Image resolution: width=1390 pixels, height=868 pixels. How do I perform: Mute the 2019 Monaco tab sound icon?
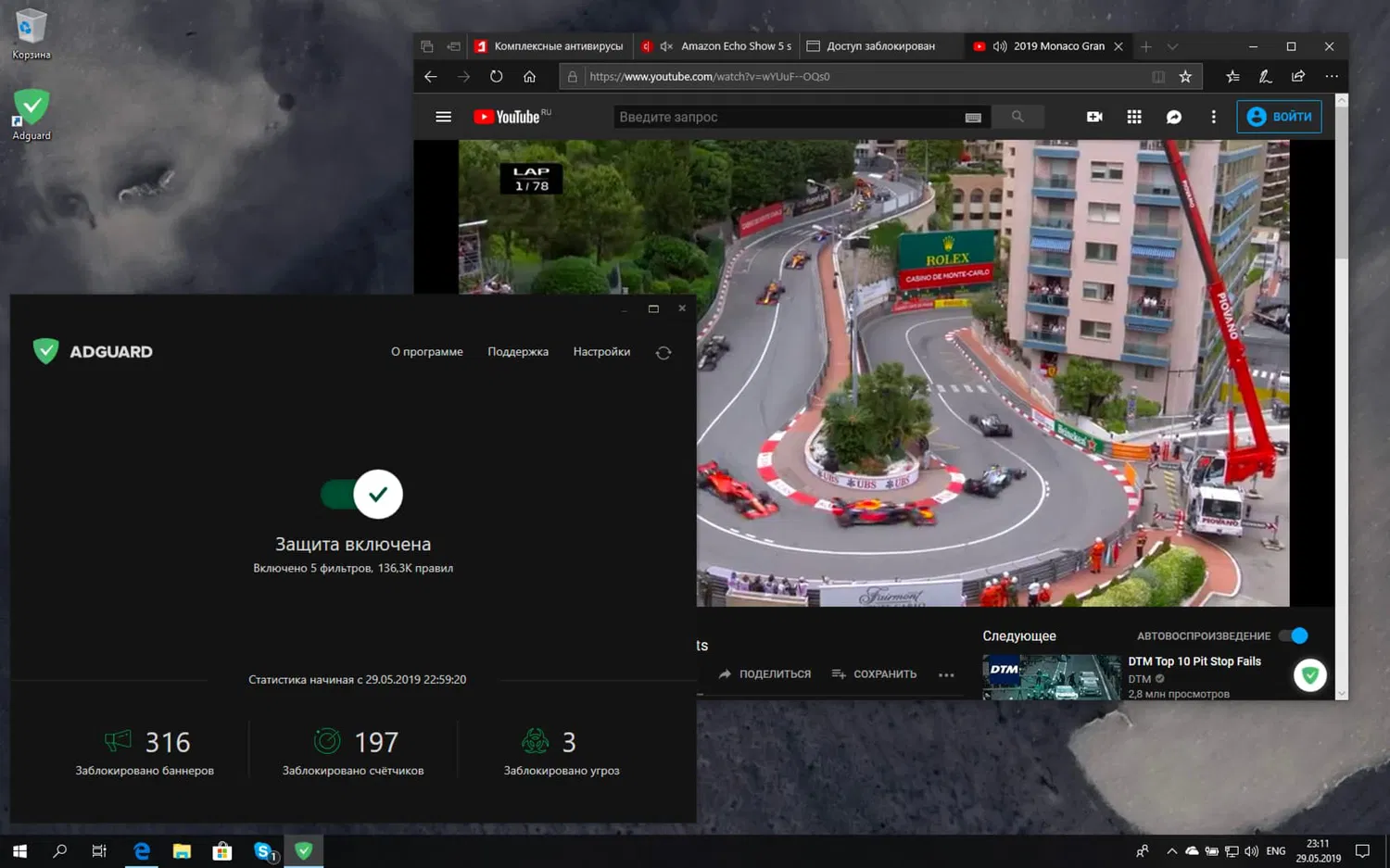[x=1000, y=46]
